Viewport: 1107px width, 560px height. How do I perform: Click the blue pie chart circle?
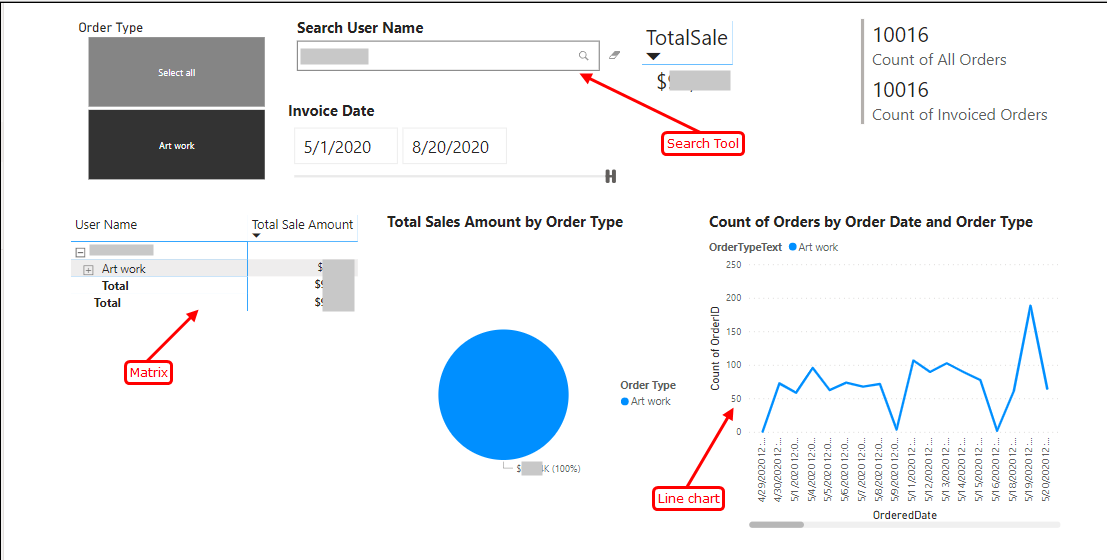tap(503, 394)
